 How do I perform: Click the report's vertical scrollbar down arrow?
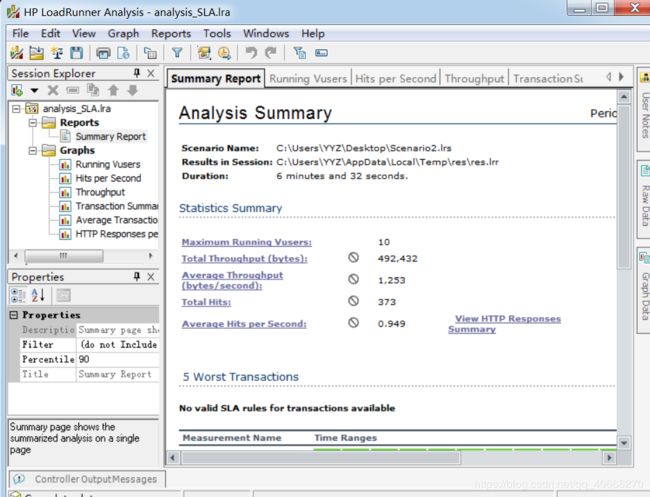pos(624,443)
